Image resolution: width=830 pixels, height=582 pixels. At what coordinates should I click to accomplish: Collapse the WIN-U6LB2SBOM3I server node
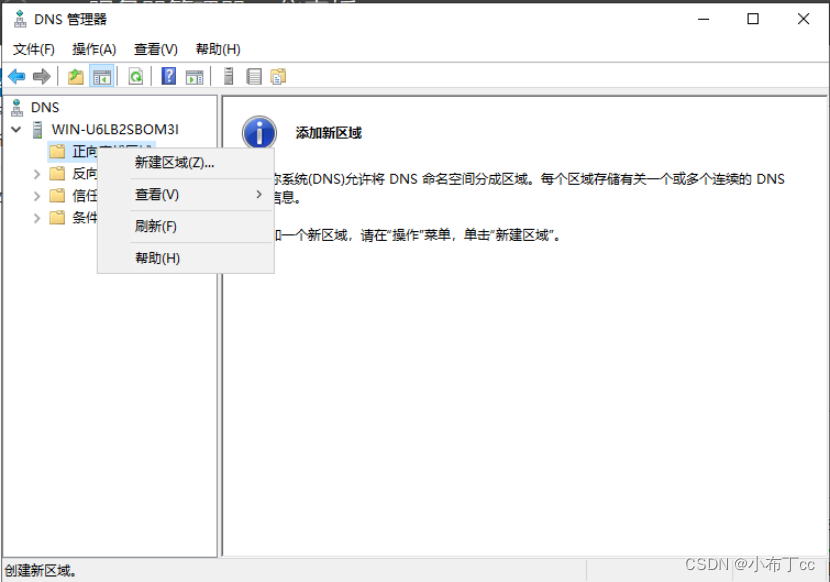click(16, 129)
